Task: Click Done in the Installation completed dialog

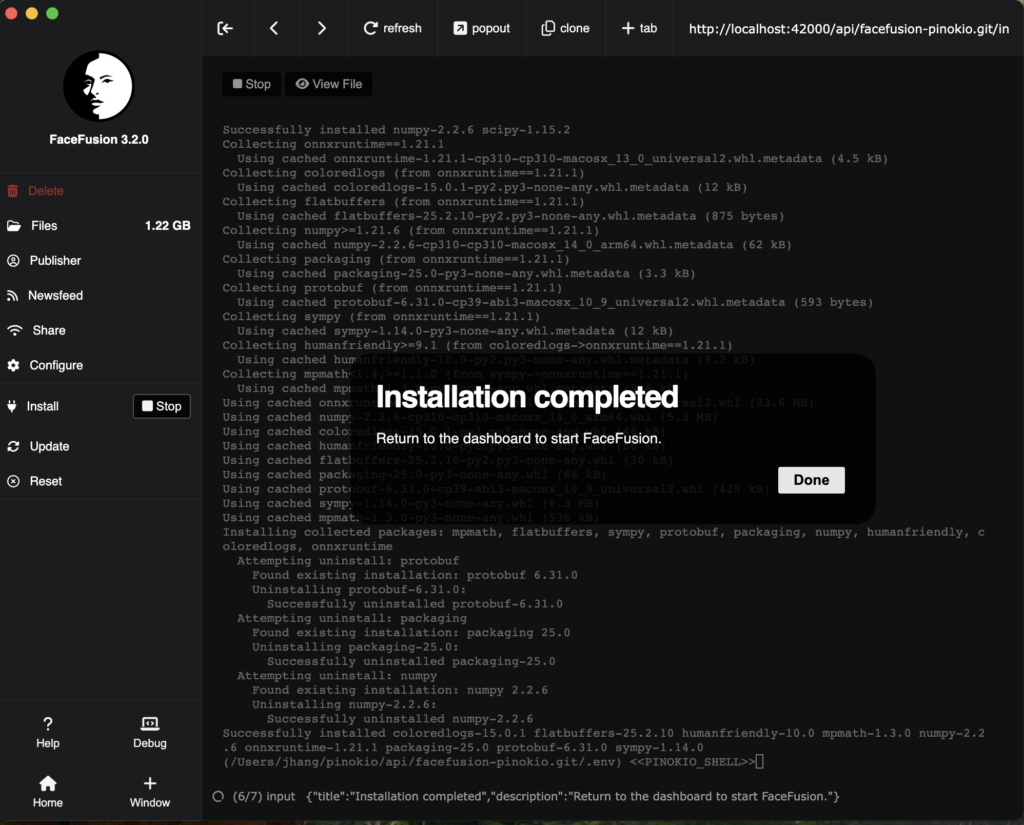Action: tap(811, 480)
